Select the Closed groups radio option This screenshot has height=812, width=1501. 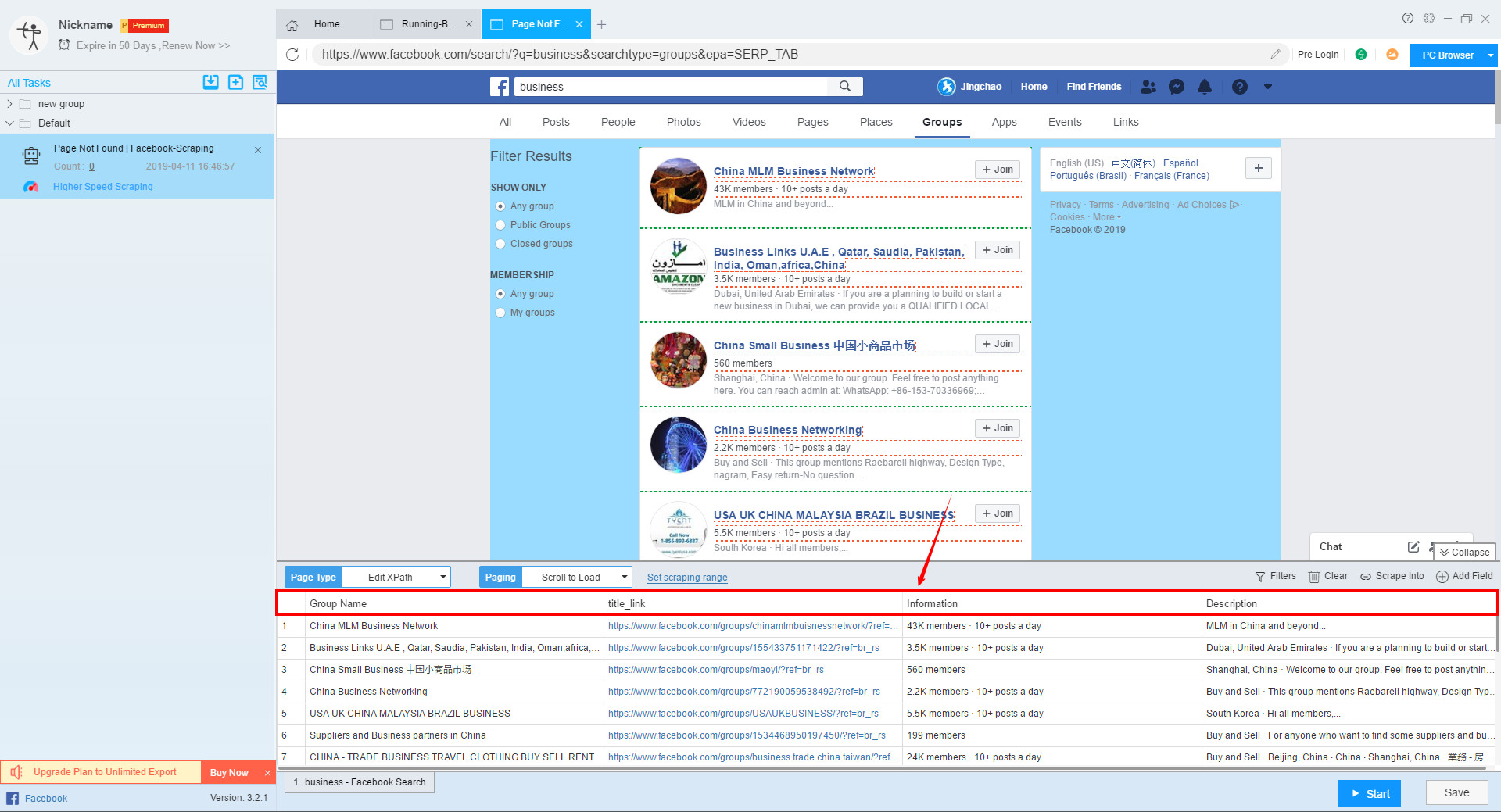(500, 244)
